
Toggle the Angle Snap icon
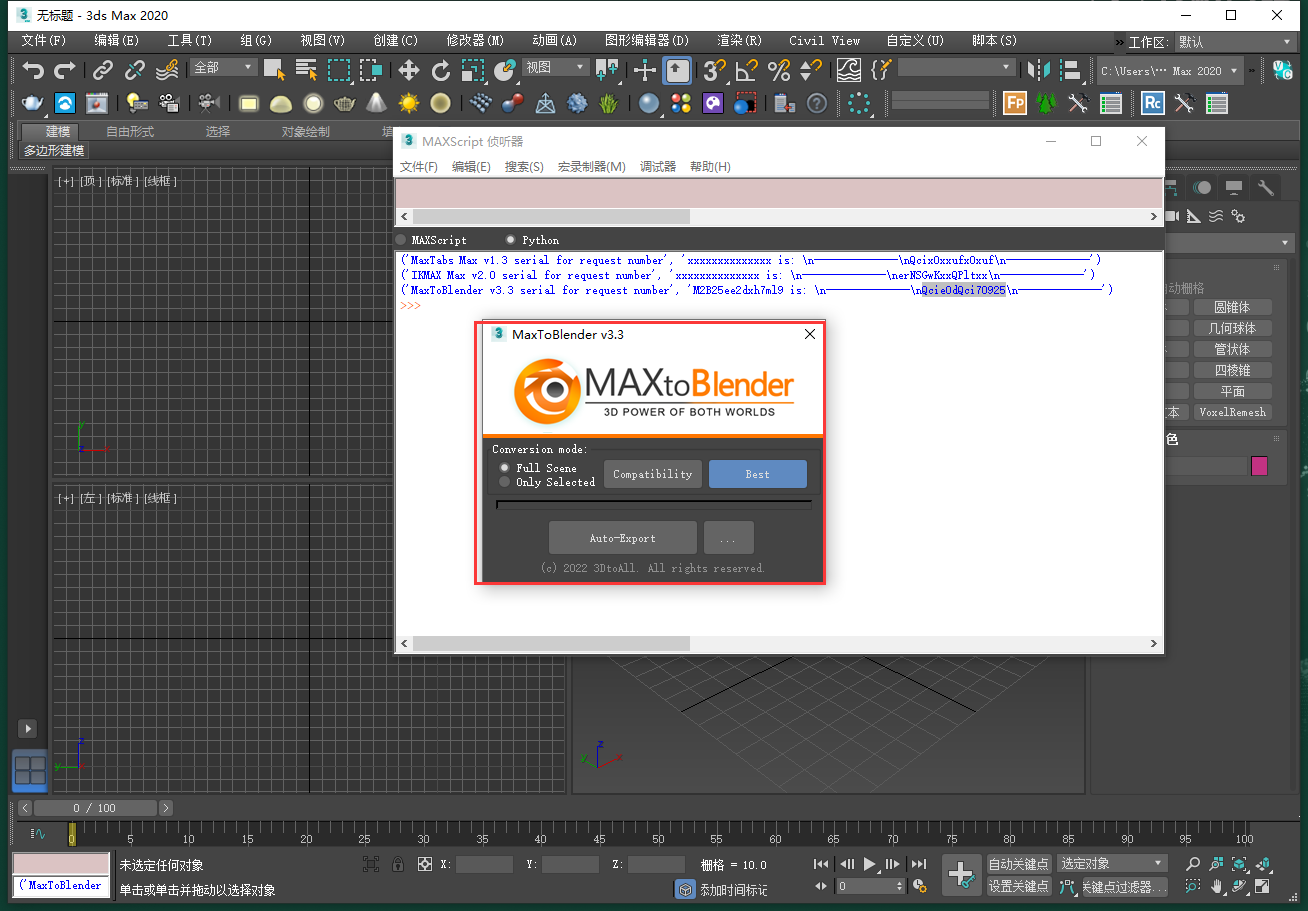coord(747,70)
